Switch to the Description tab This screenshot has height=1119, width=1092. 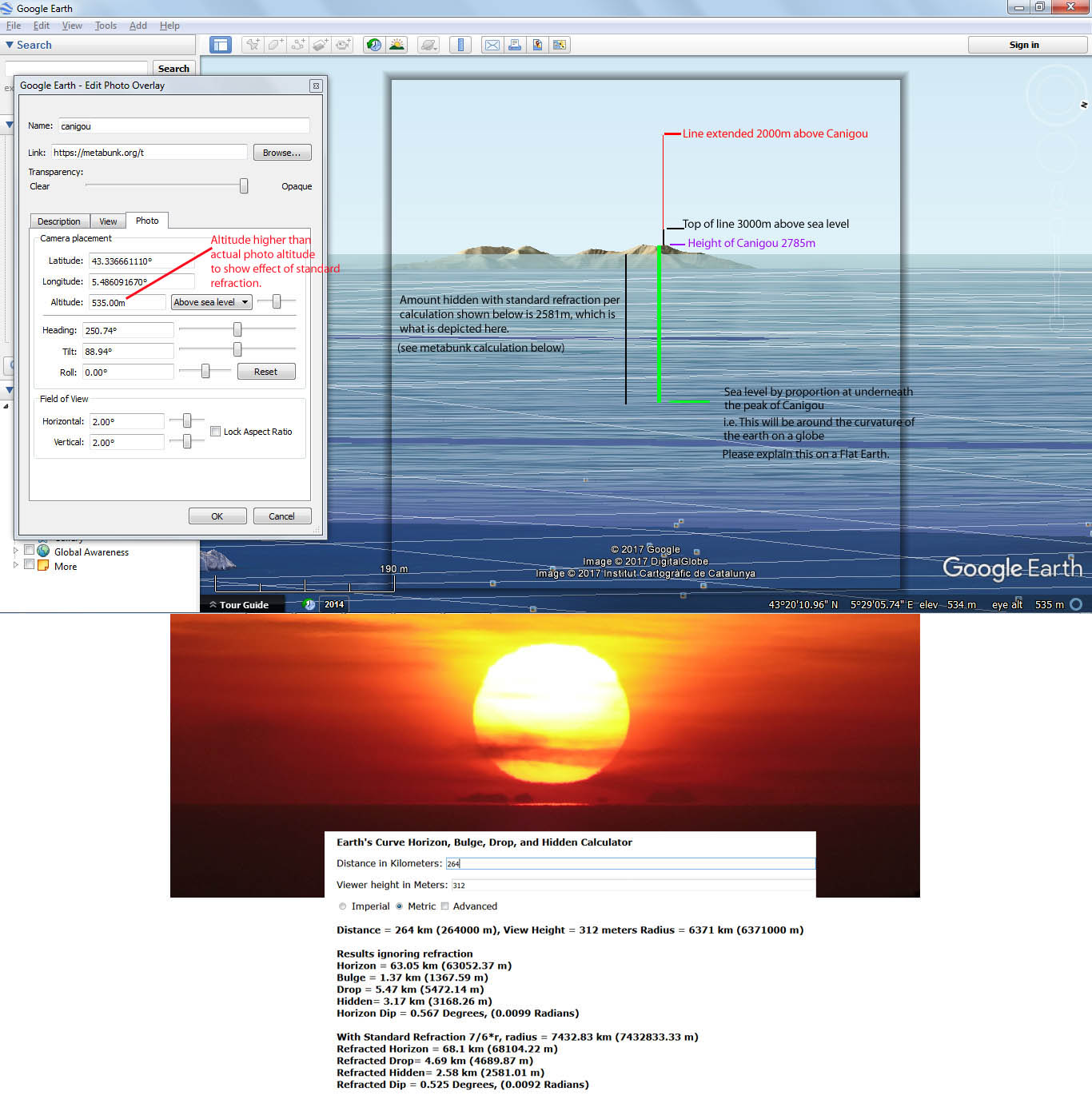(x=59, y=221)
